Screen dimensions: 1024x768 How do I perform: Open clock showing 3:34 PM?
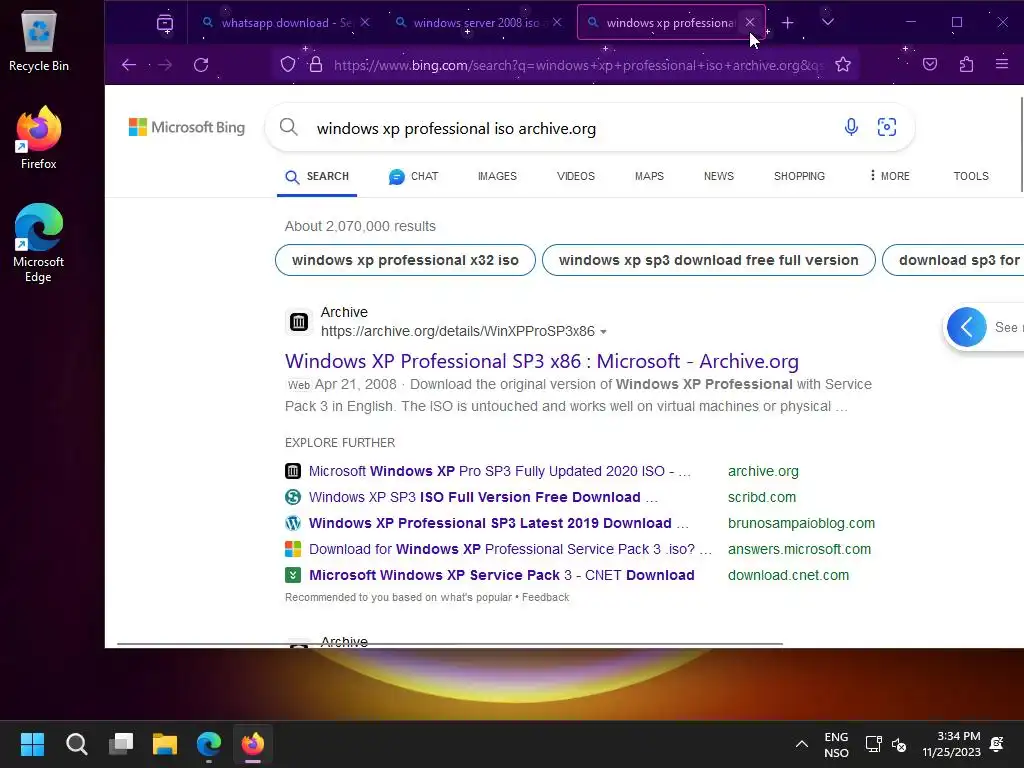[952, 744]
